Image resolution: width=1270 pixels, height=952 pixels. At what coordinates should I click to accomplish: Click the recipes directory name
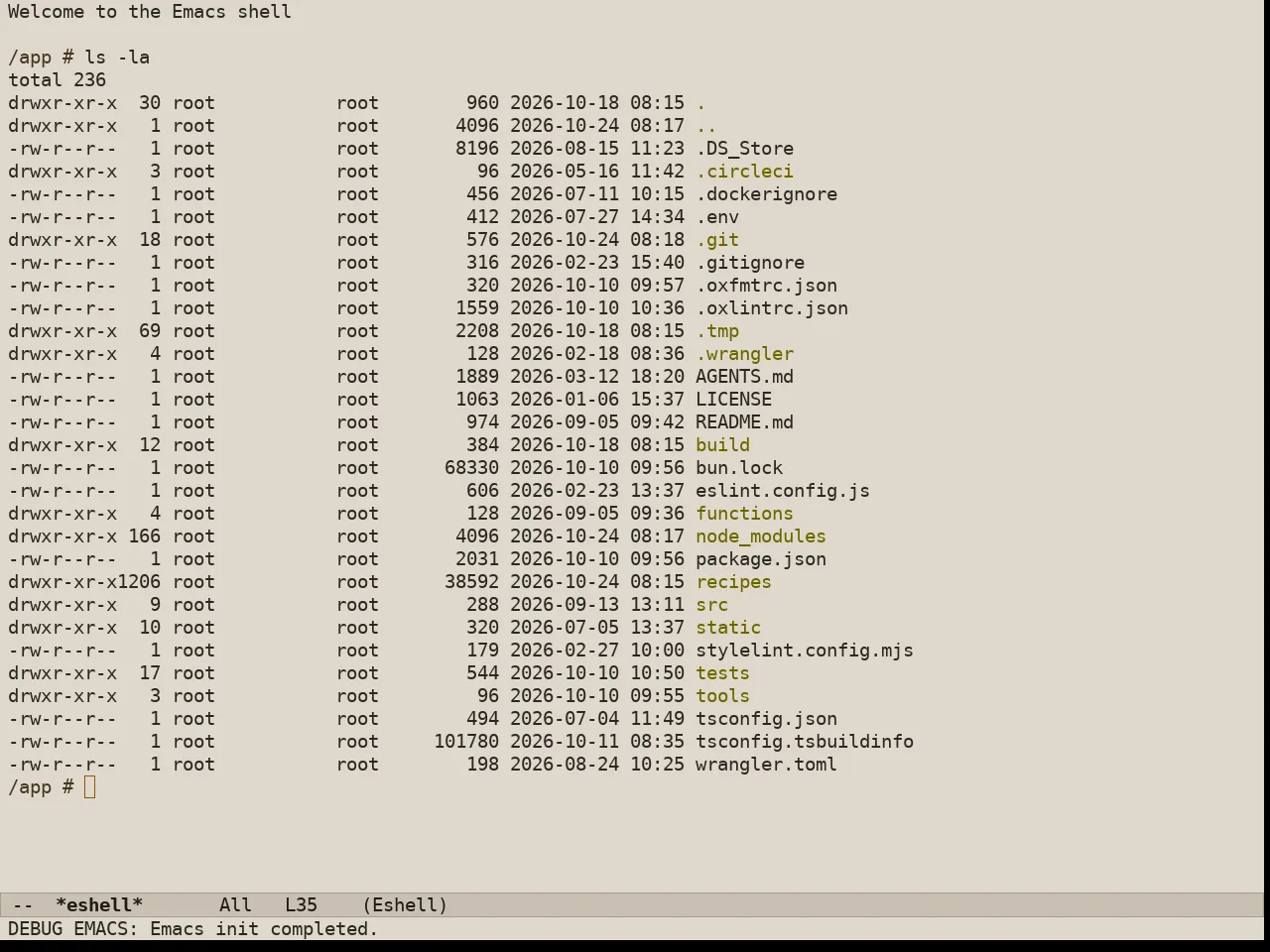click(x=733, y=582)
